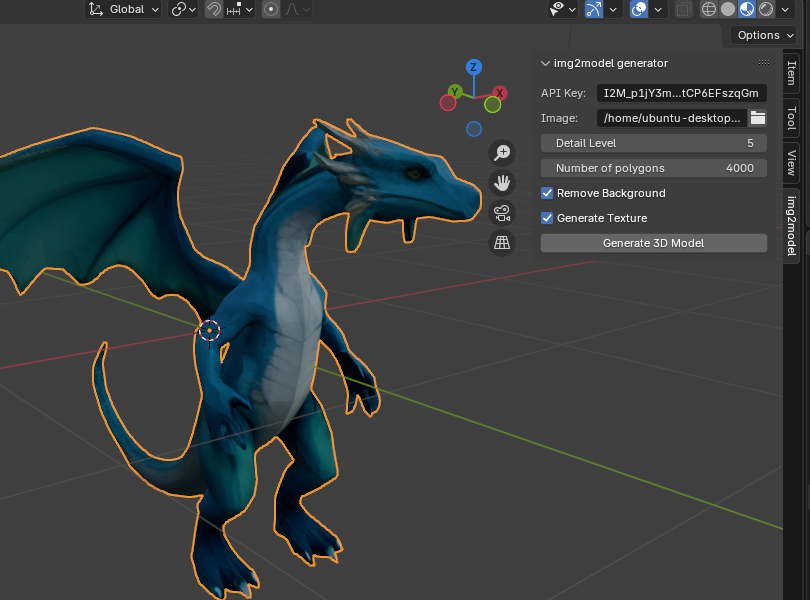Open the snapping settings dropdown
The image size is (810, 600).
(x=240, y=9)
